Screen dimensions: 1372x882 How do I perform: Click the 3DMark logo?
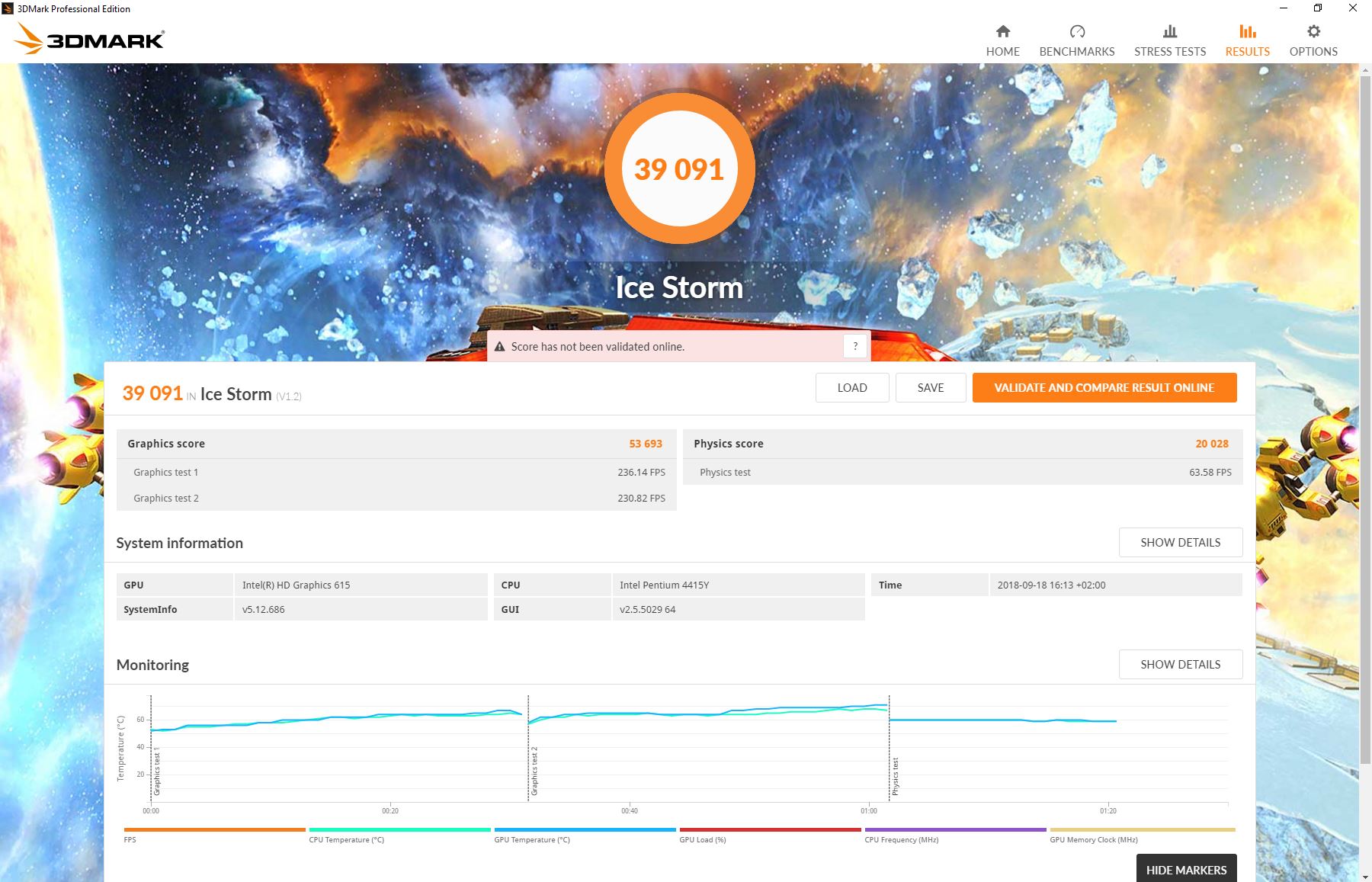pos(90,38)
